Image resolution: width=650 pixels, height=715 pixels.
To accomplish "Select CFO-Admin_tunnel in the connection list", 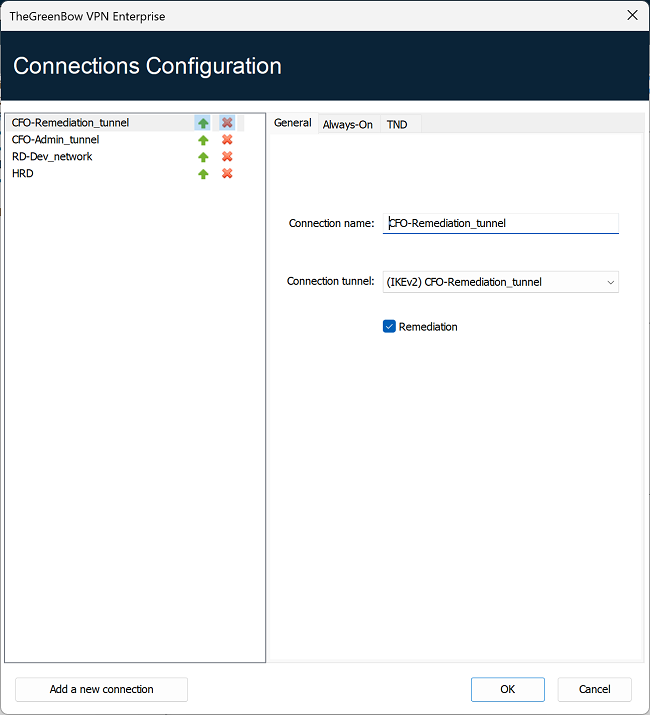I will tap(56, 140).
